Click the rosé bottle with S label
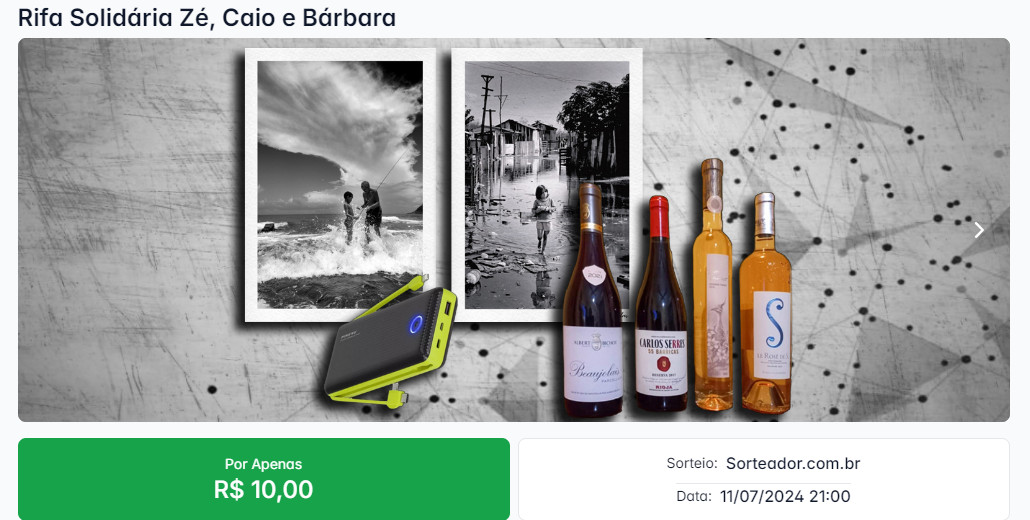Screen dimensions: 1030x520 (765, 303)
